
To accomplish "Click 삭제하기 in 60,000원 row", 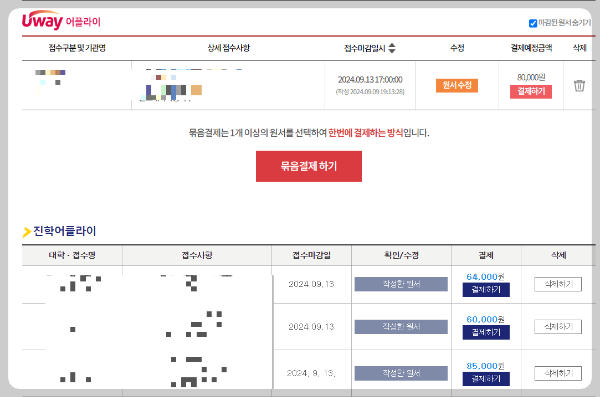I will [x=558, y=327].
